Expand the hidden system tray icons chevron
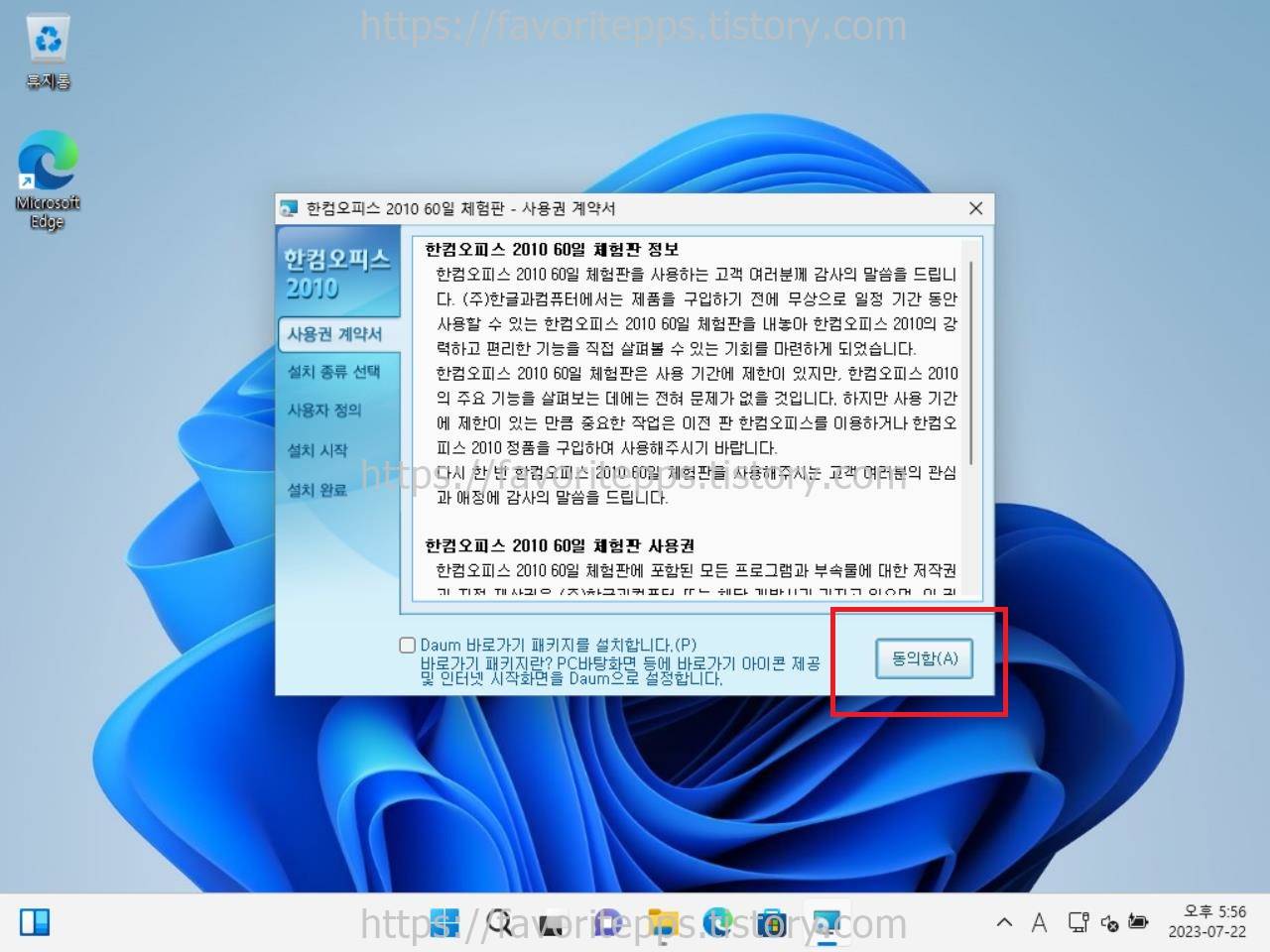Viewport: 1270px width, 952px height. pos(1004,922)
